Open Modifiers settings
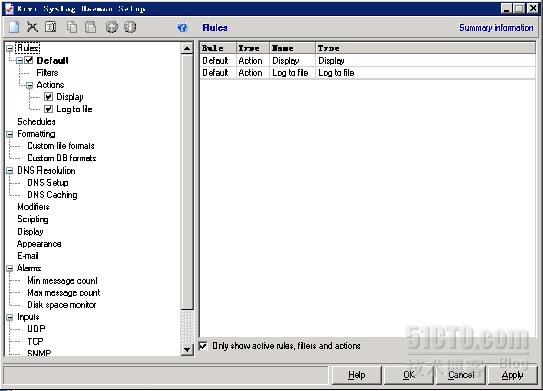 point(33,207)
